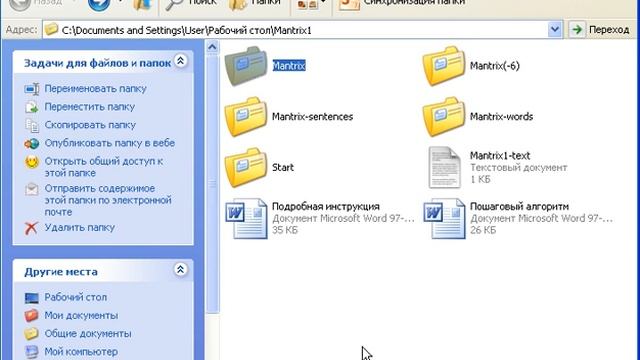640x360 pixels.
Task: Click the Переместить папку task icon
Action: [x=32, y=107]
